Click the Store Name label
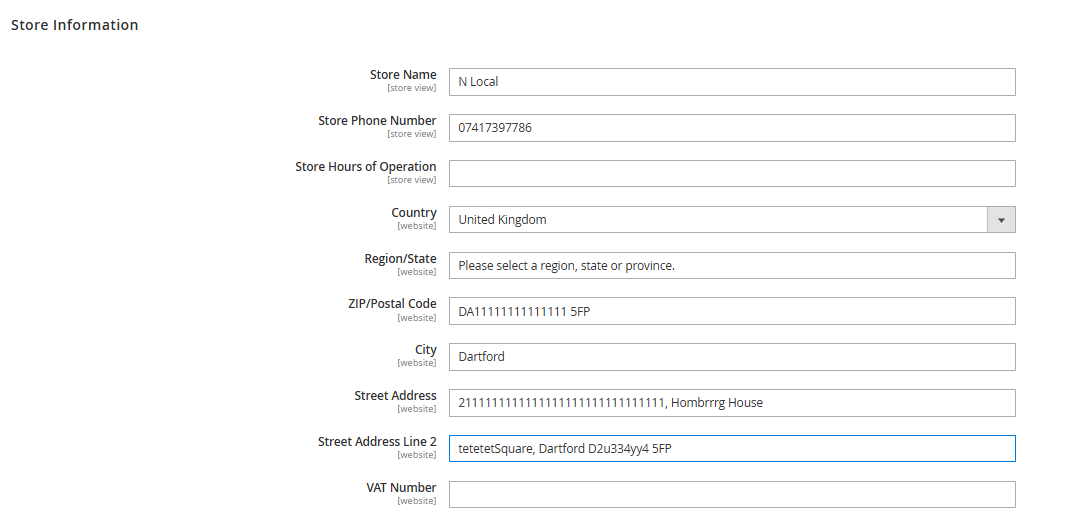 click(x=403, y=75)
